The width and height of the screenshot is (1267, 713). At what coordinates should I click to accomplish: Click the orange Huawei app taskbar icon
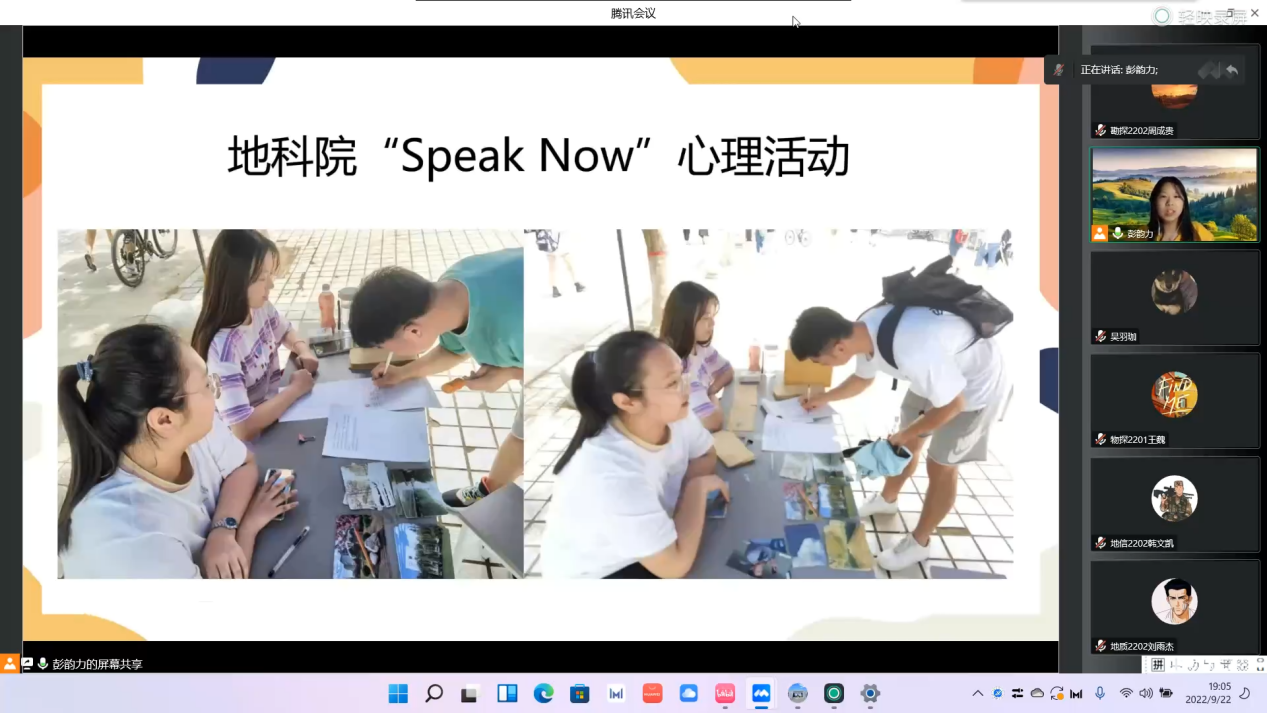(x=653, y=694)
